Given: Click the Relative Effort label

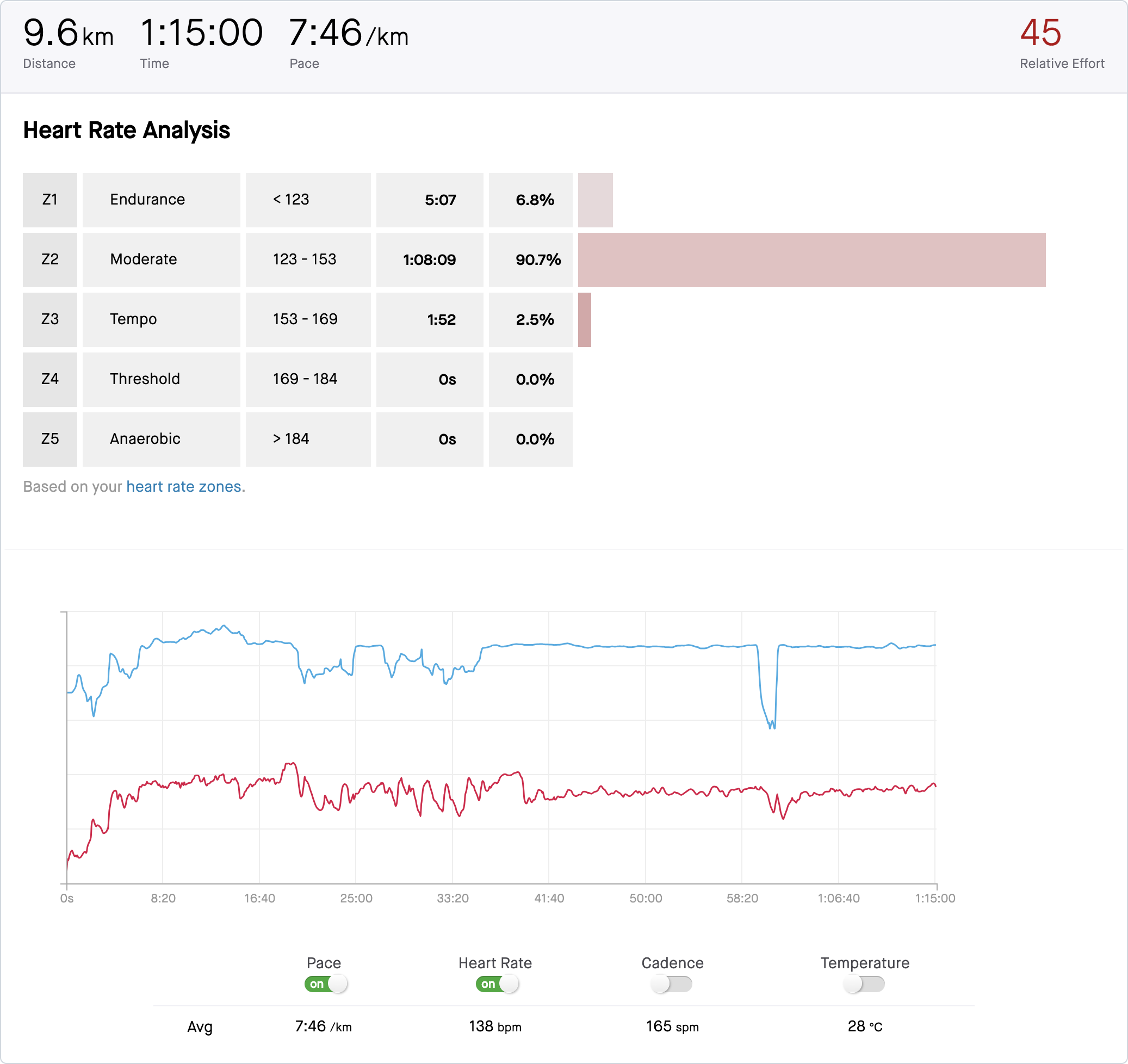Looking at the screenshot, I should click(1062, 64).
